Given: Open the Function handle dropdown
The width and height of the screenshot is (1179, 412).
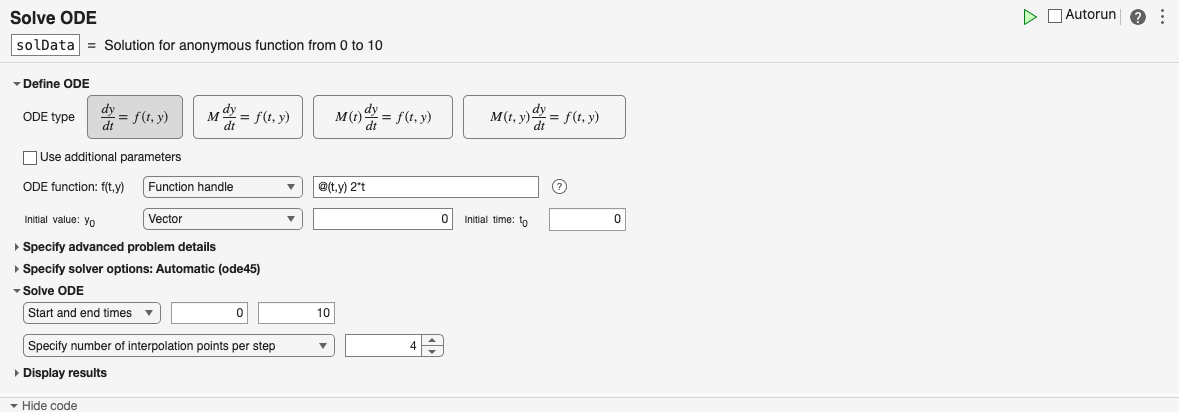Looking at the screenshot, I should coord(222,187).
